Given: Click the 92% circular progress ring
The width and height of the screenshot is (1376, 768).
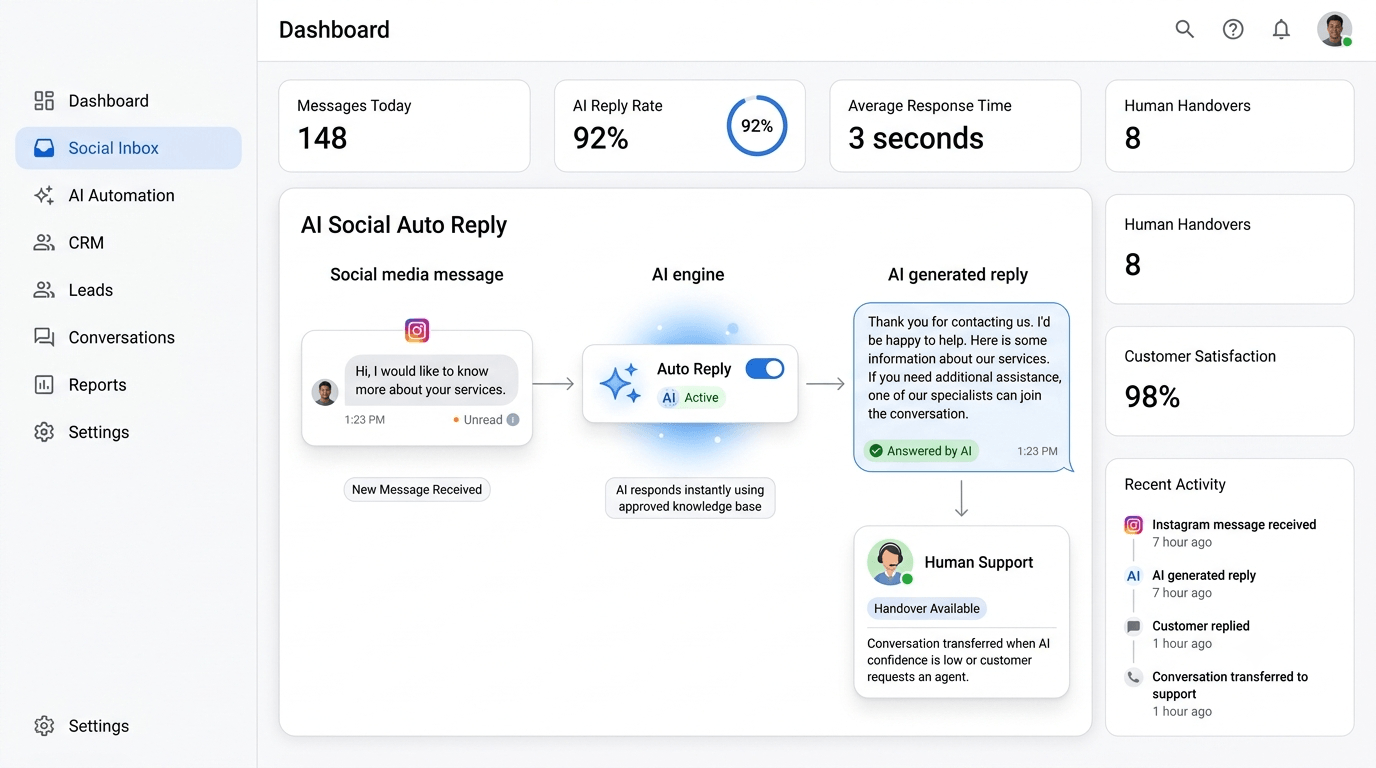Looking at the screenshot, I should coord(757,126).
